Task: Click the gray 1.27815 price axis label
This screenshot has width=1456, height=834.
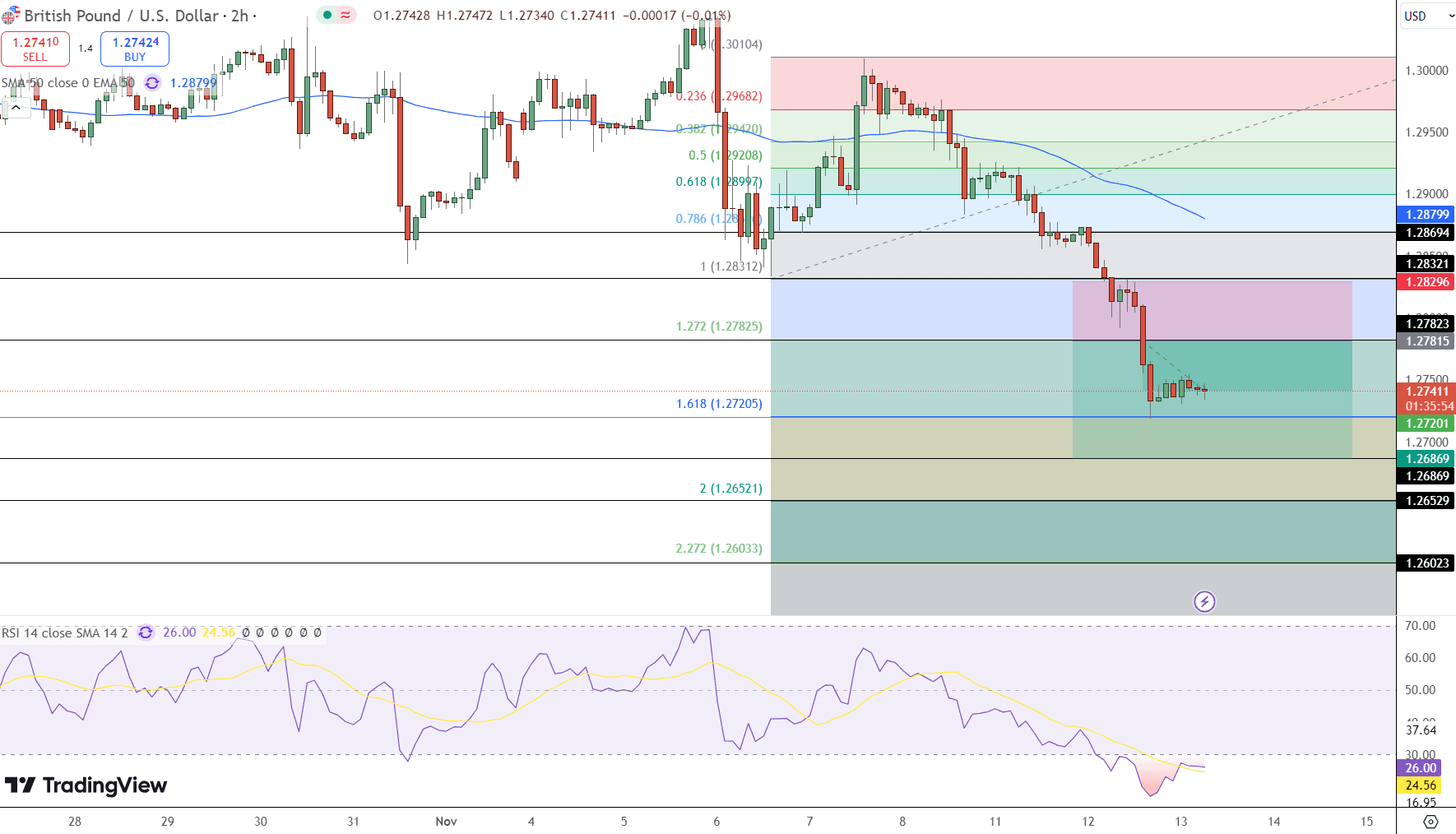Action: click(1426, 341)
